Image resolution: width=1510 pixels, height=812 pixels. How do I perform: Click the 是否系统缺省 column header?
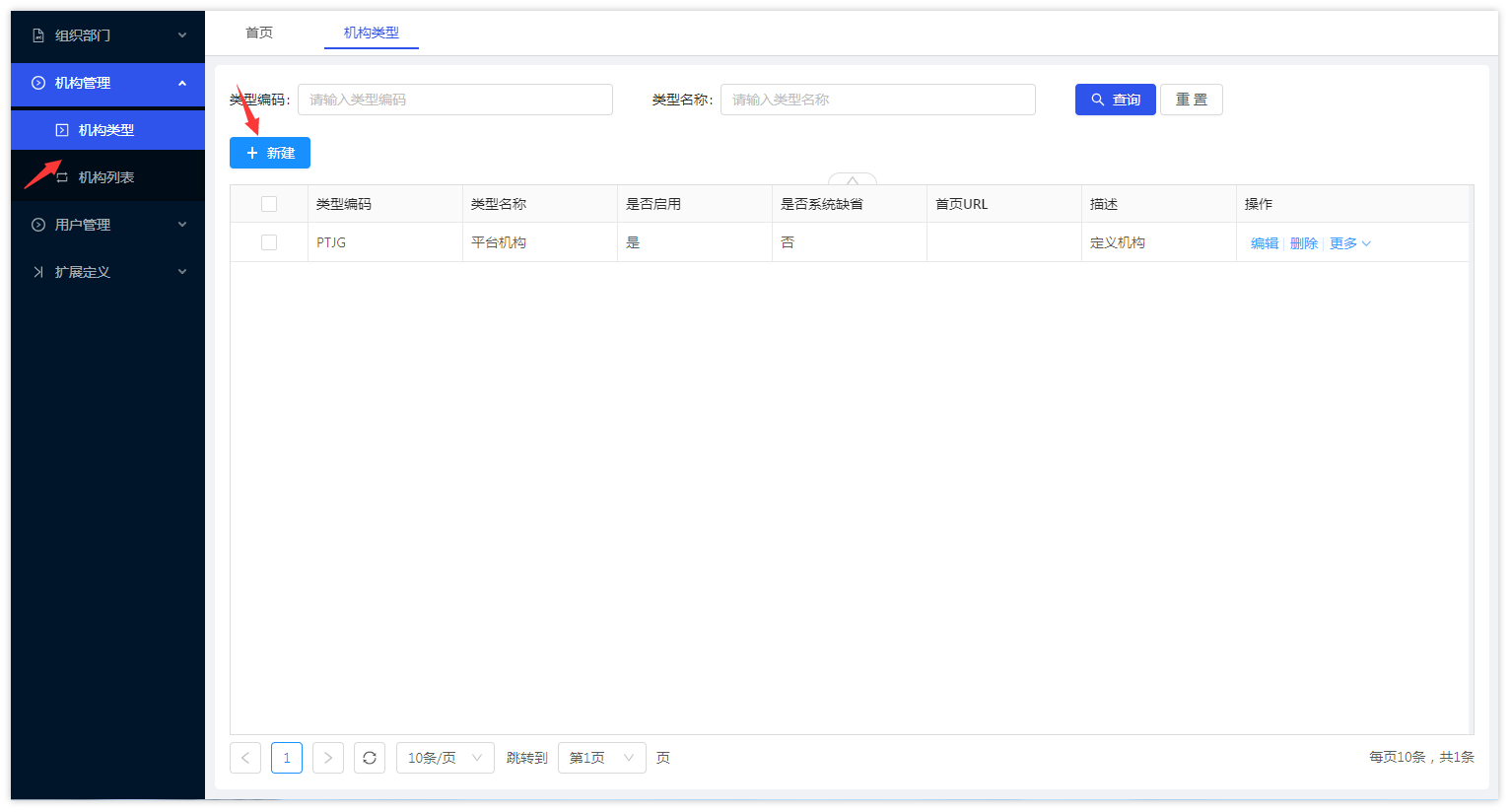point(850,204)
